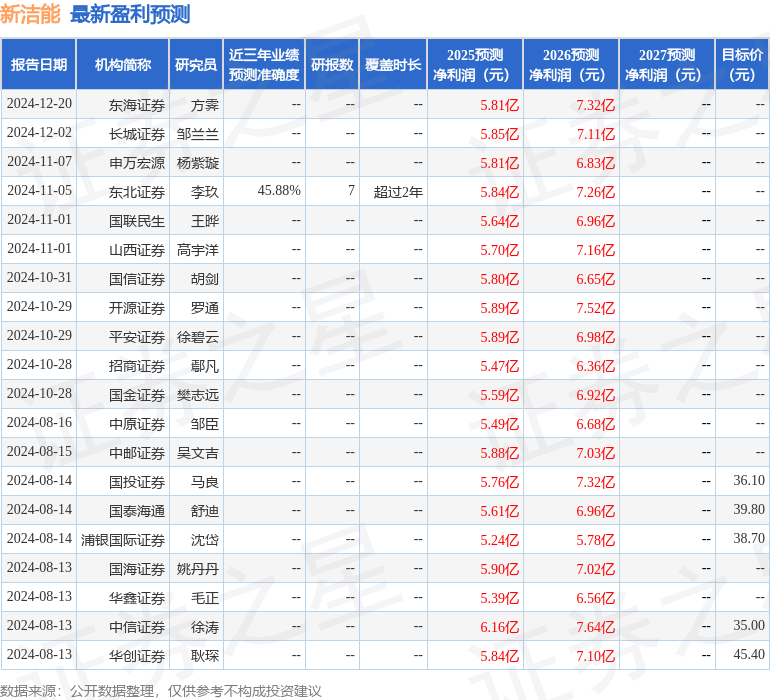Click the 2025预测净利润 column header

(x=475, y=64)
